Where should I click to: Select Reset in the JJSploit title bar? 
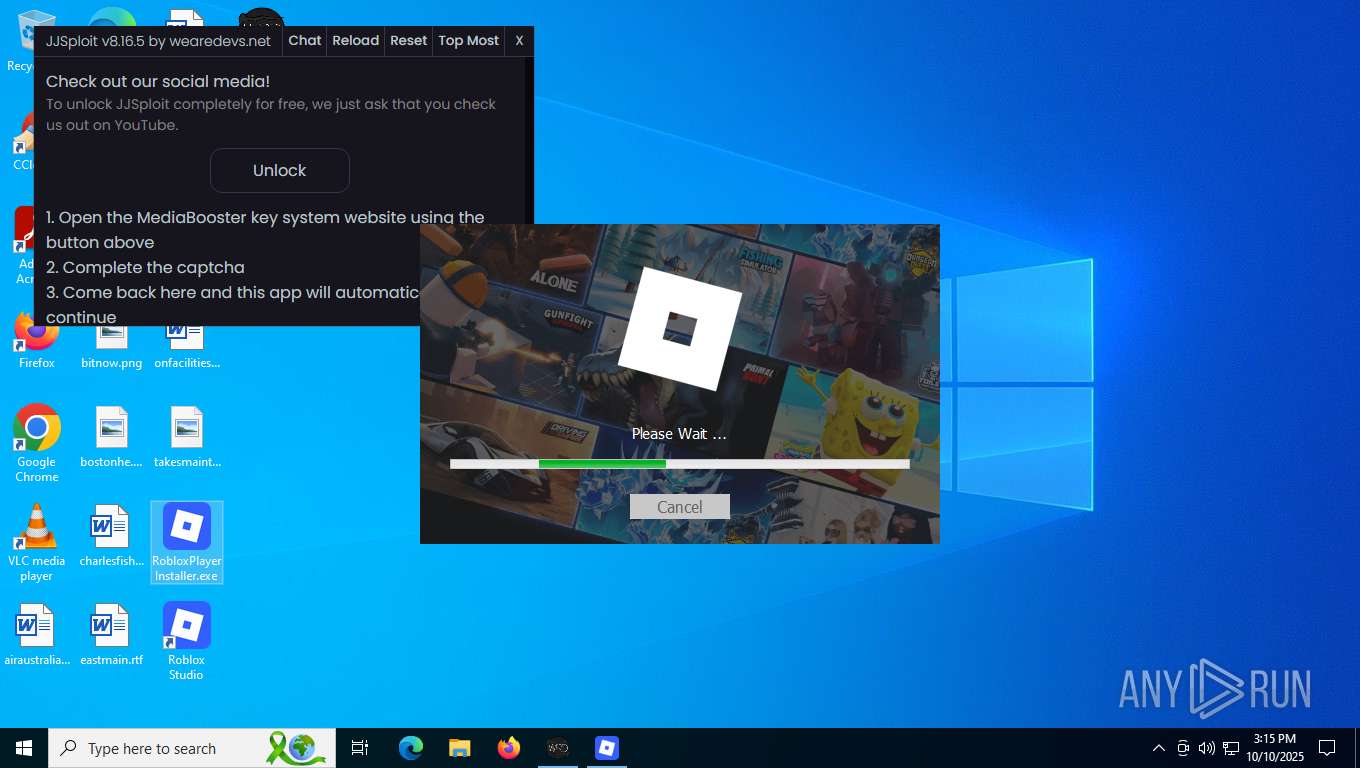click(x=408, y=41)
